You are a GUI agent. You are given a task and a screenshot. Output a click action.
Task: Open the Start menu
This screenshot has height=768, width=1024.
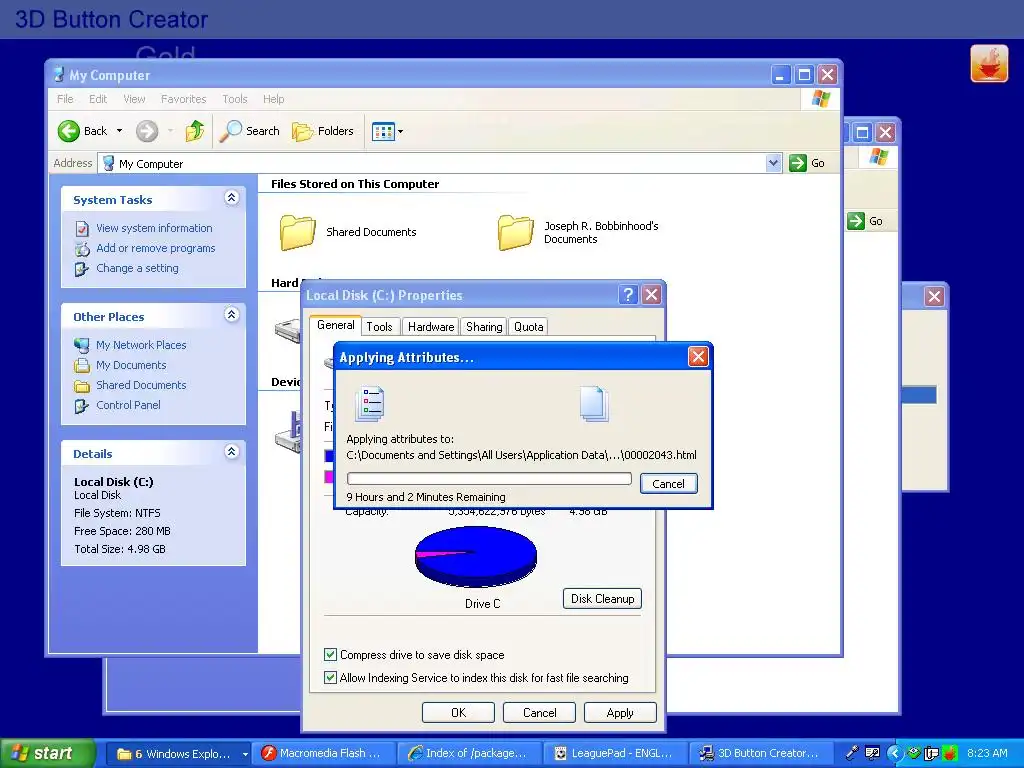pyautogui.click(x=48, y=753)
